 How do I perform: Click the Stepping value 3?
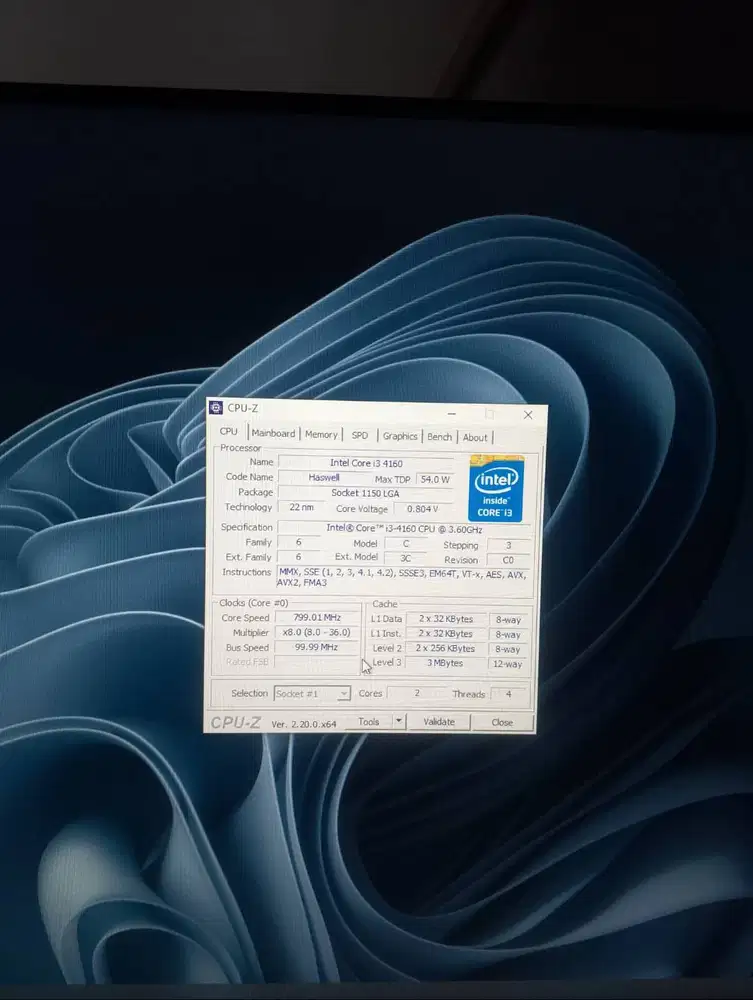508,545
